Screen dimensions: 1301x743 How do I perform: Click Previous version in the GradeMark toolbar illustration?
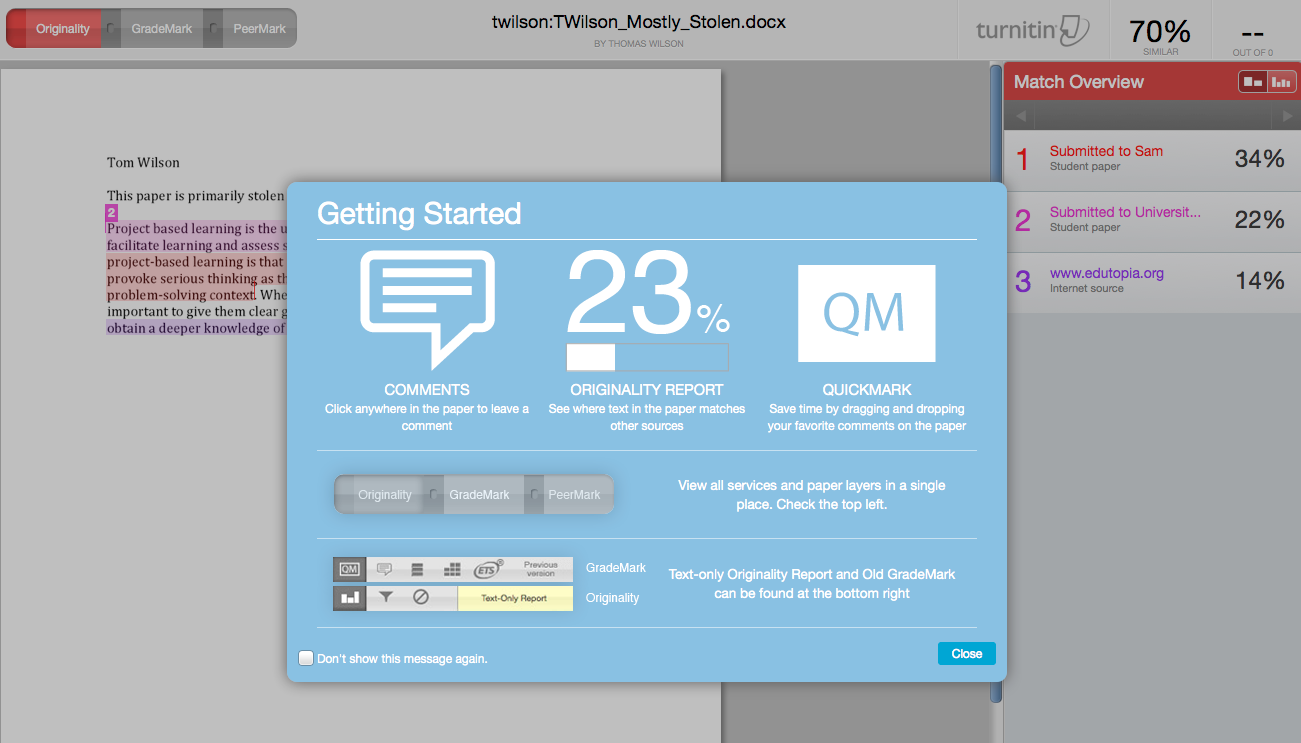pyautogui.click(x=541, y=568)
